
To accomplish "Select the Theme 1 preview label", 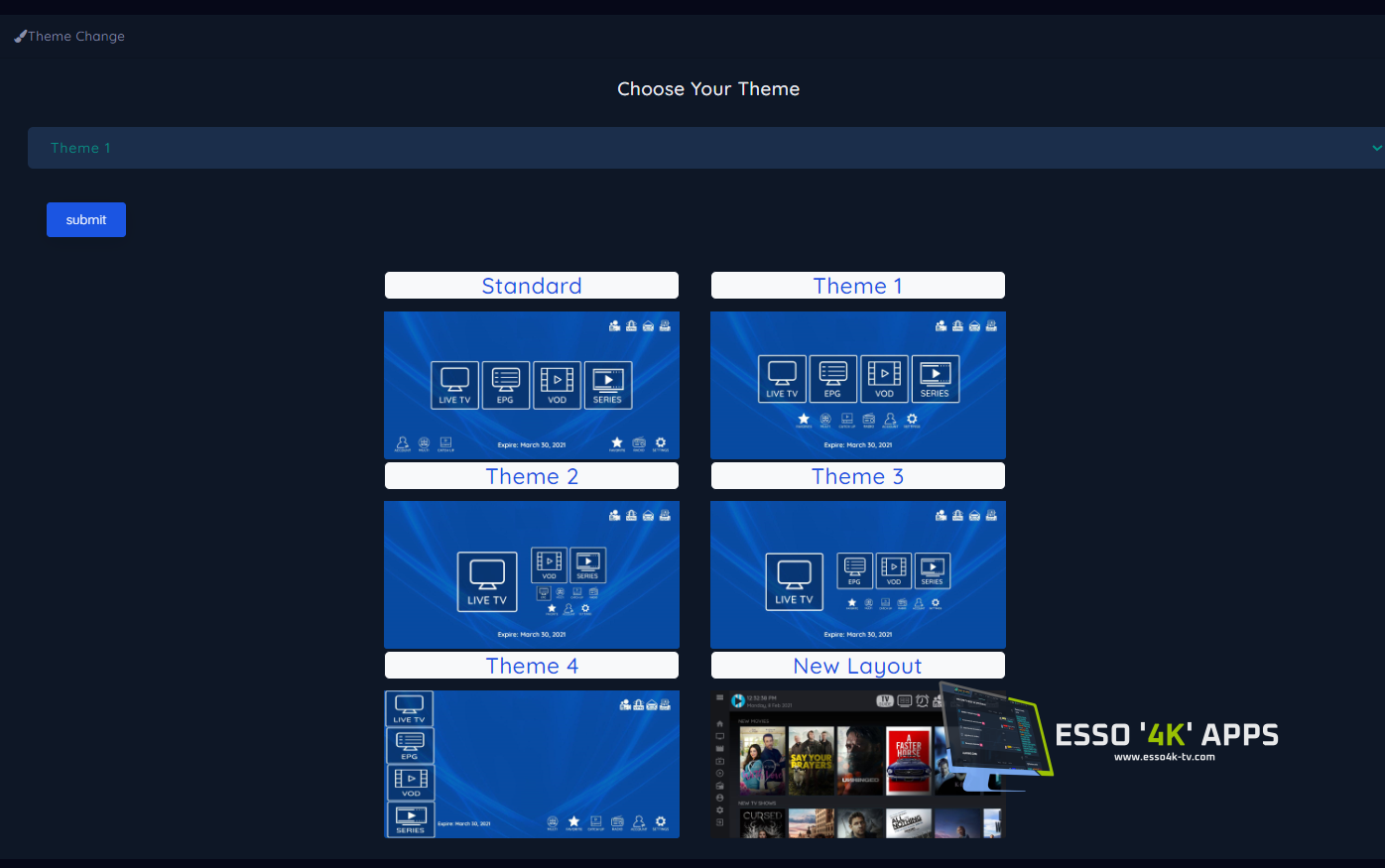I will coord(858,286).
